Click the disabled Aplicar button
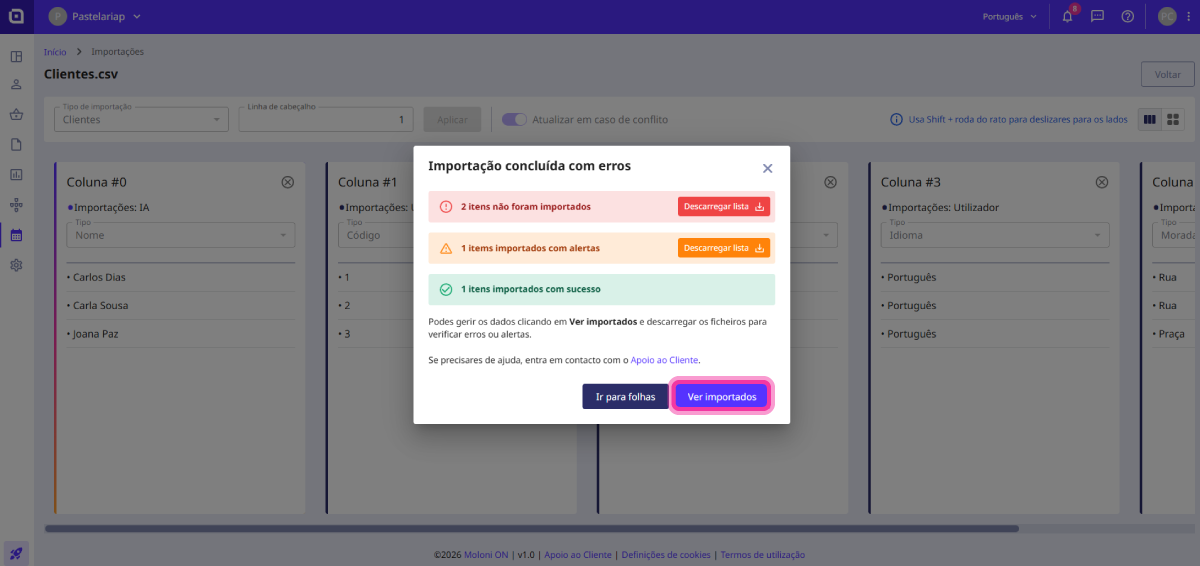The image size is (1200, 566). point(452,119)
